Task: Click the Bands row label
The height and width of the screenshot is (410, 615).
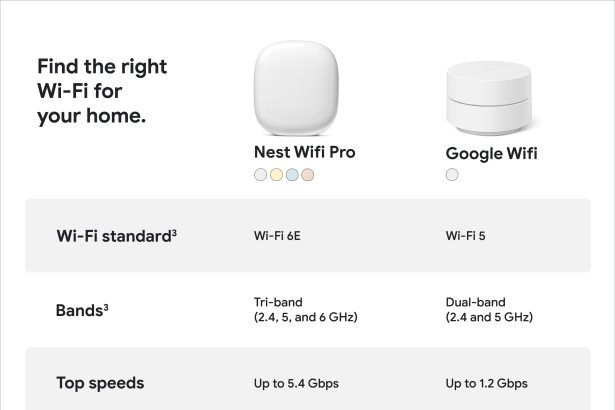Action: click(79, 310)
